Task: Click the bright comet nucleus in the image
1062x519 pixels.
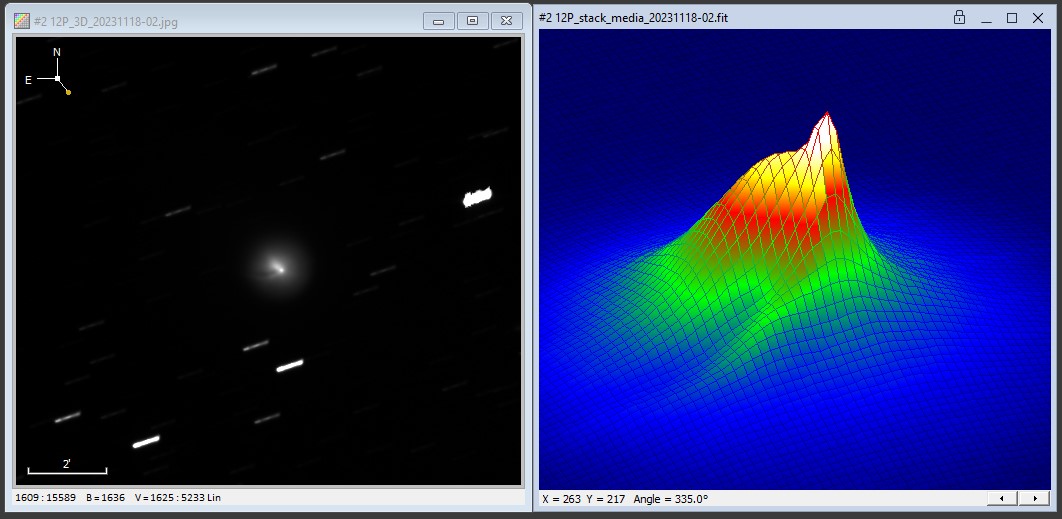Action: pyautogui.click(x=280, y=268)
